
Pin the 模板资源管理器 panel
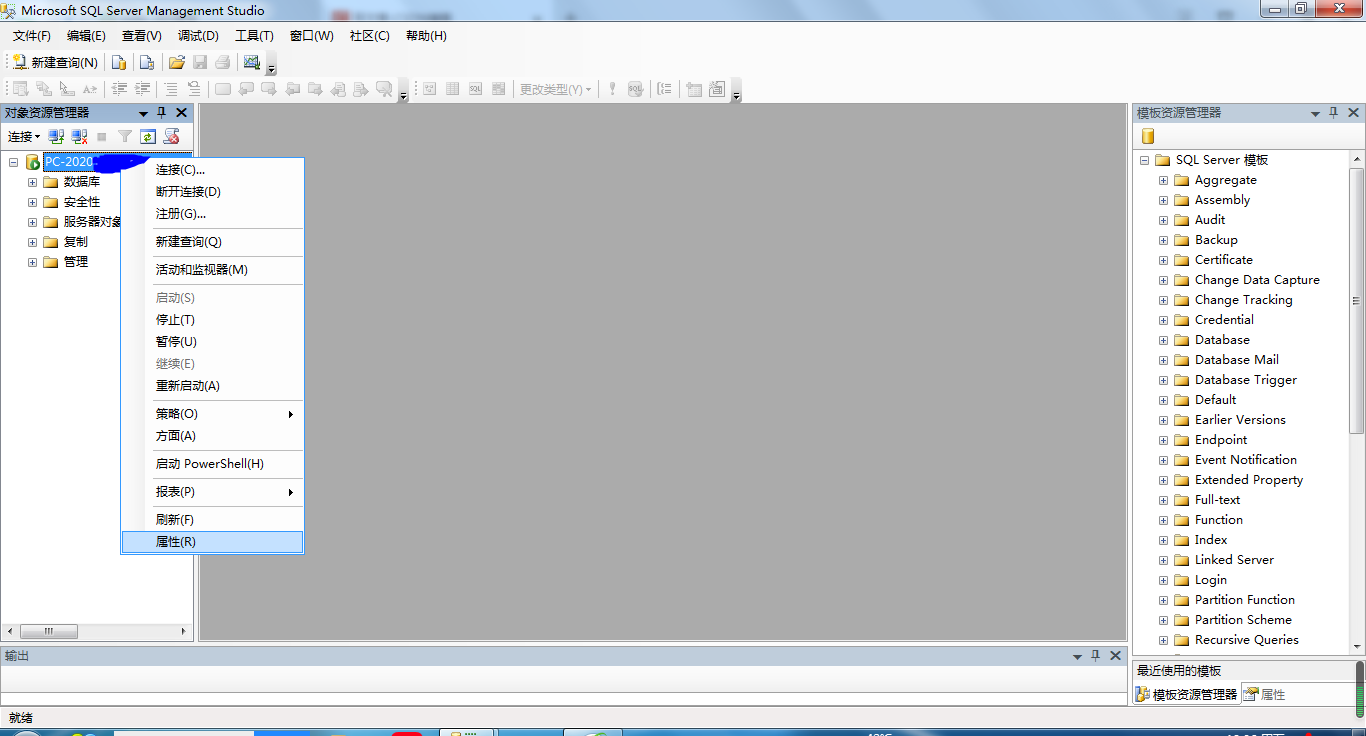(x=1334, y=113)
